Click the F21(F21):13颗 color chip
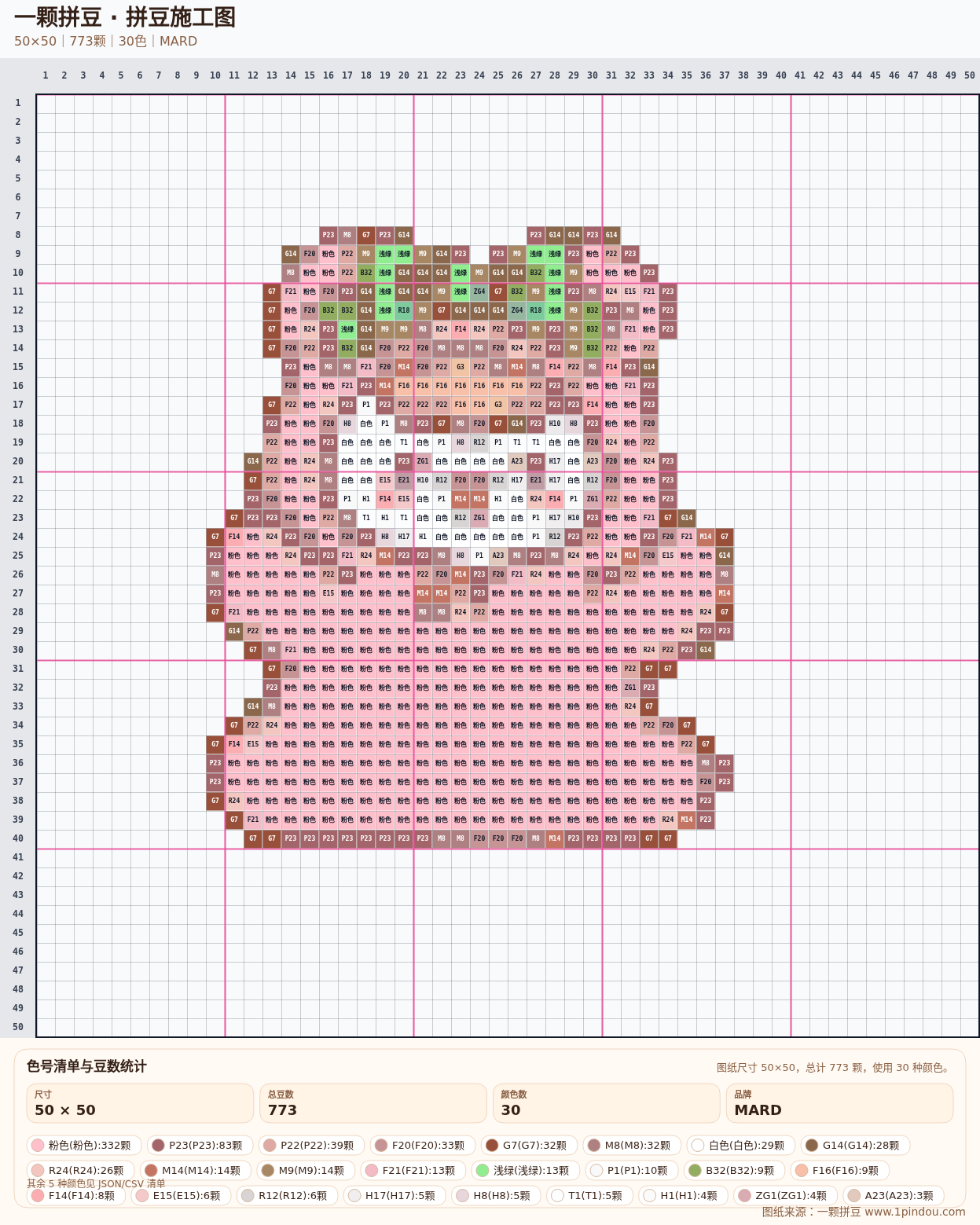The width and height of the screenshot is (980, 1225). (413, 1170)
